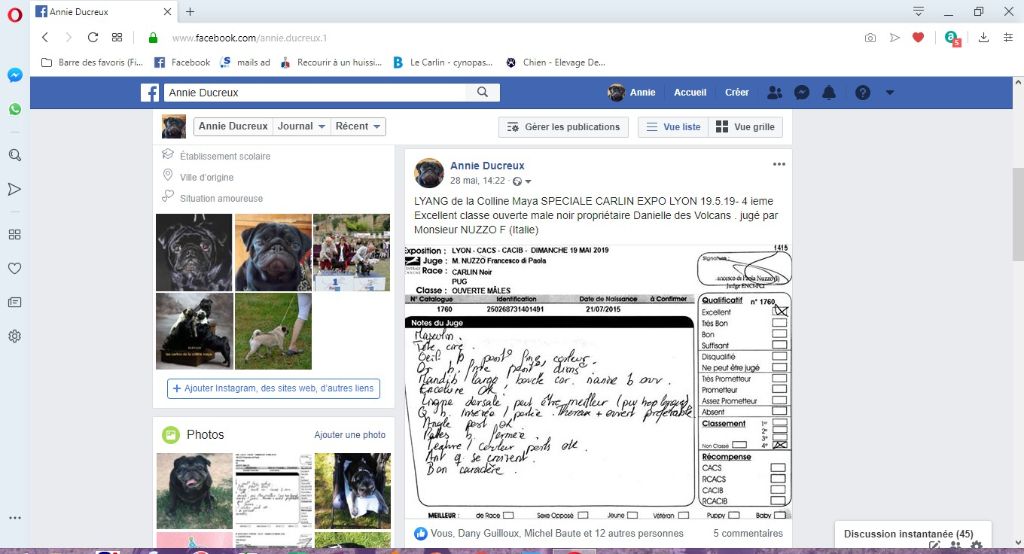Switch to Vue liste display
Screen dimensions: 1024x554
tap(673, 127)
